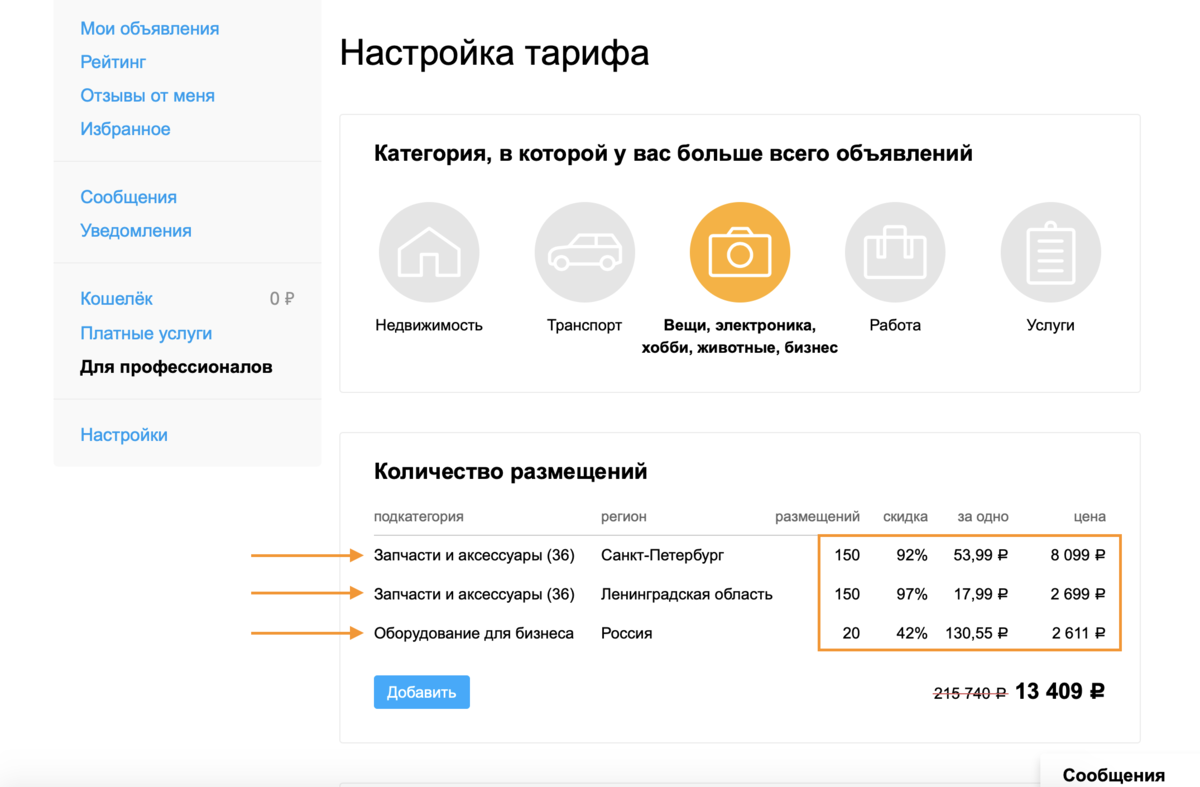Screen dimensions: 1200x787
Task: Open Уведомления
Action: tap(135, 230)
